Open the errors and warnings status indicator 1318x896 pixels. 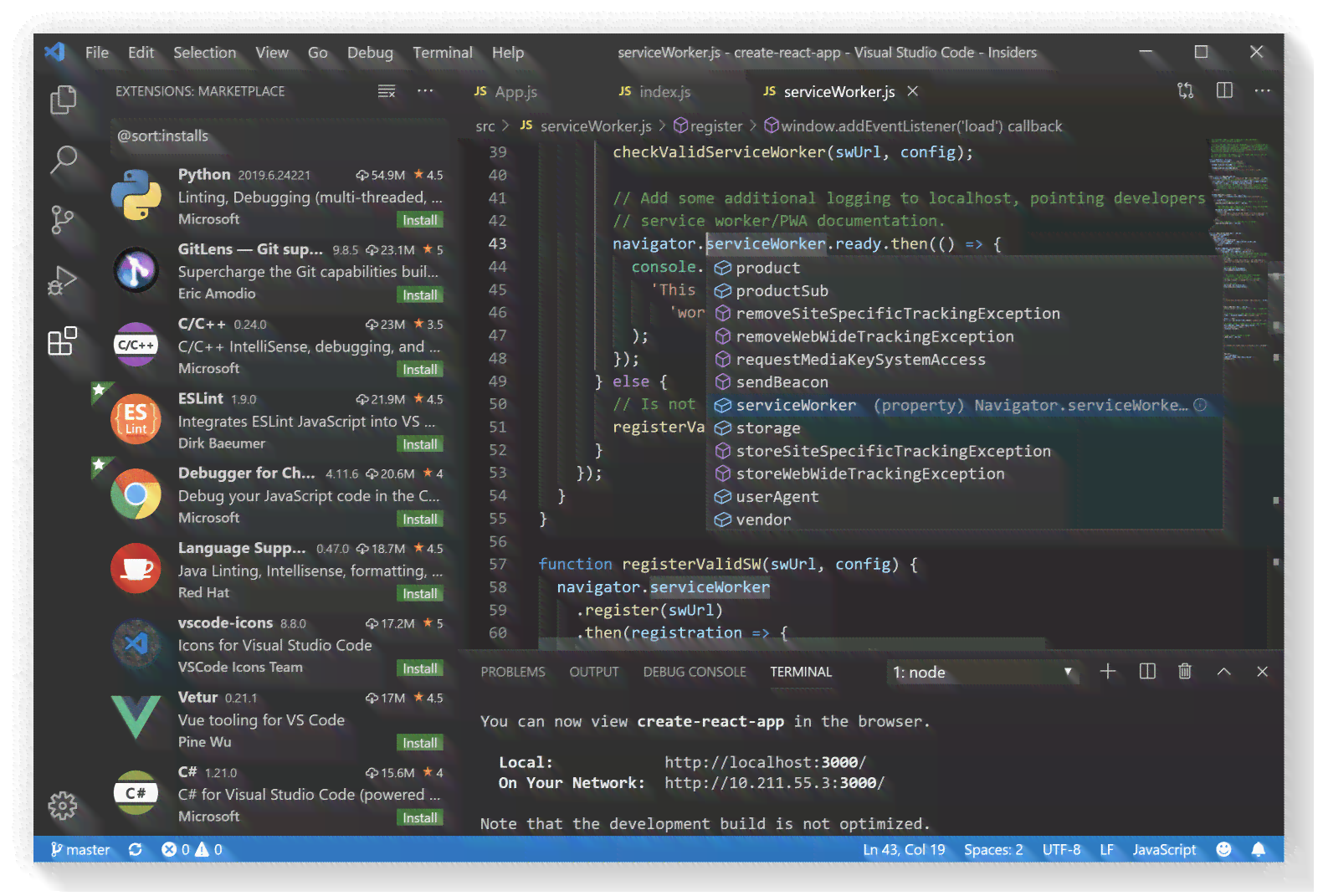pos(192,850)
